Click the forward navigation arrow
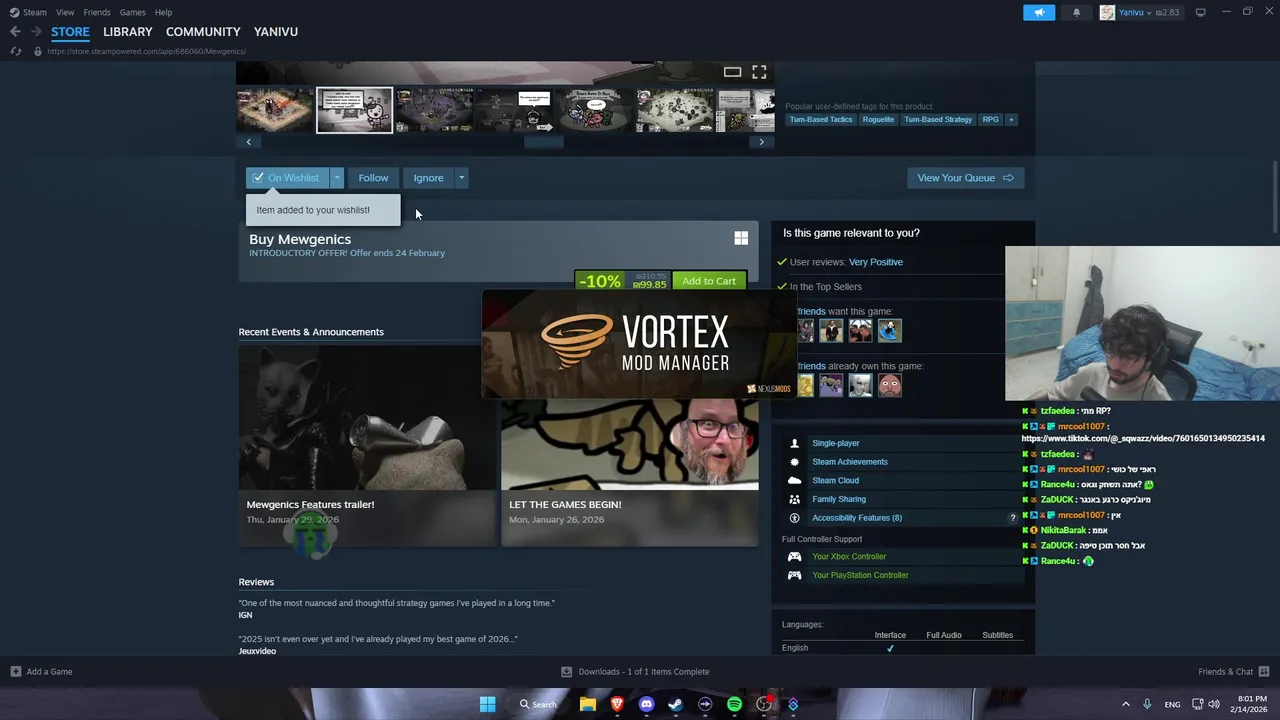Image resolution: width=1280 pixels, height=720 pixels. click(x=35, y=31)
